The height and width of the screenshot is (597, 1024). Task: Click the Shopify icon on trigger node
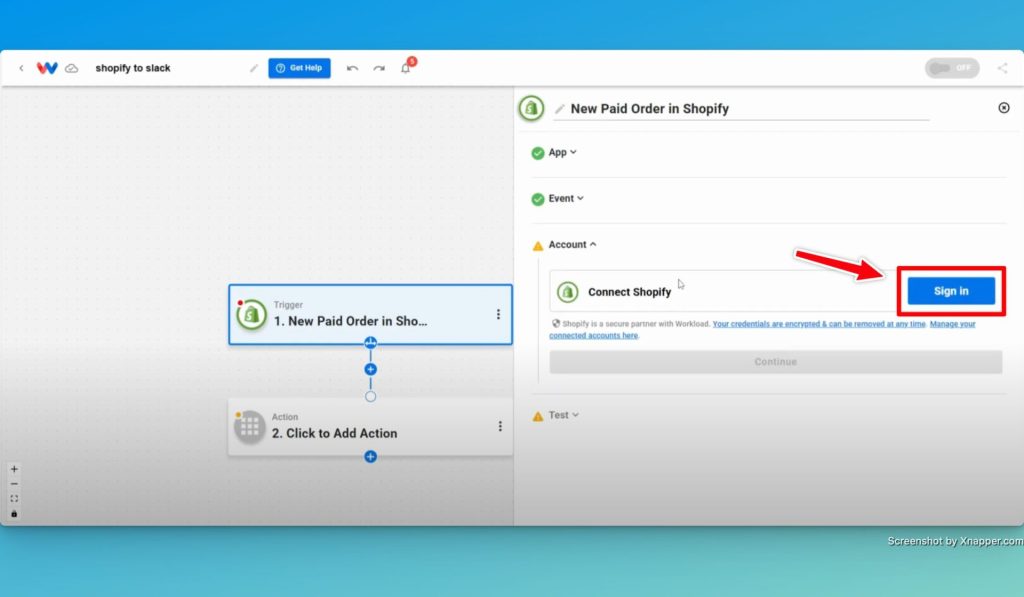tap(251, 315)
